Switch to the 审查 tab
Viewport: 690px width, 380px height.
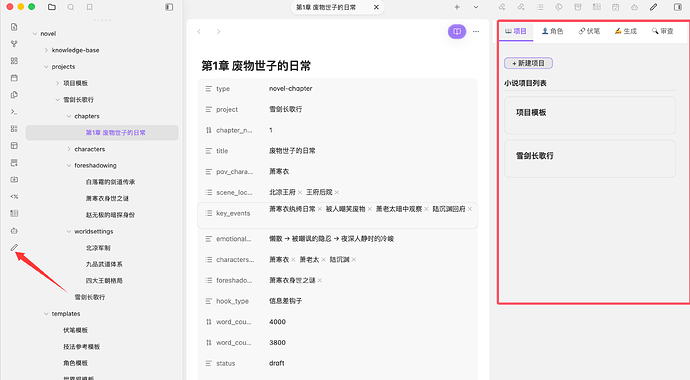(x=663, y=31)
